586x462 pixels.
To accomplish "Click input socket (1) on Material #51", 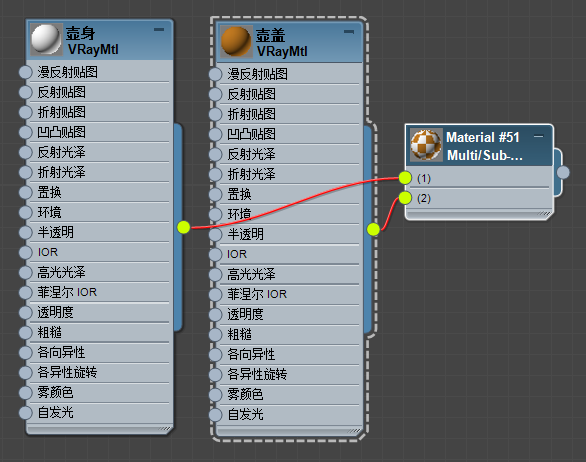I will tap(405, 178).
